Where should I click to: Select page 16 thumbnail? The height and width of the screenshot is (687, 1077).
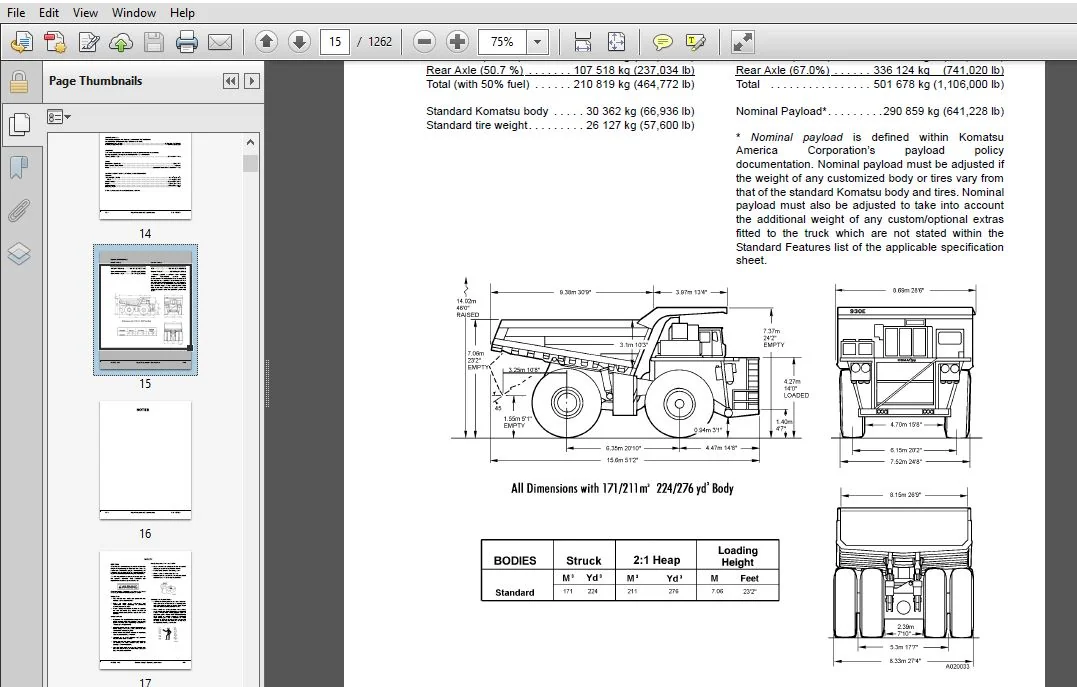pos(145,460)
